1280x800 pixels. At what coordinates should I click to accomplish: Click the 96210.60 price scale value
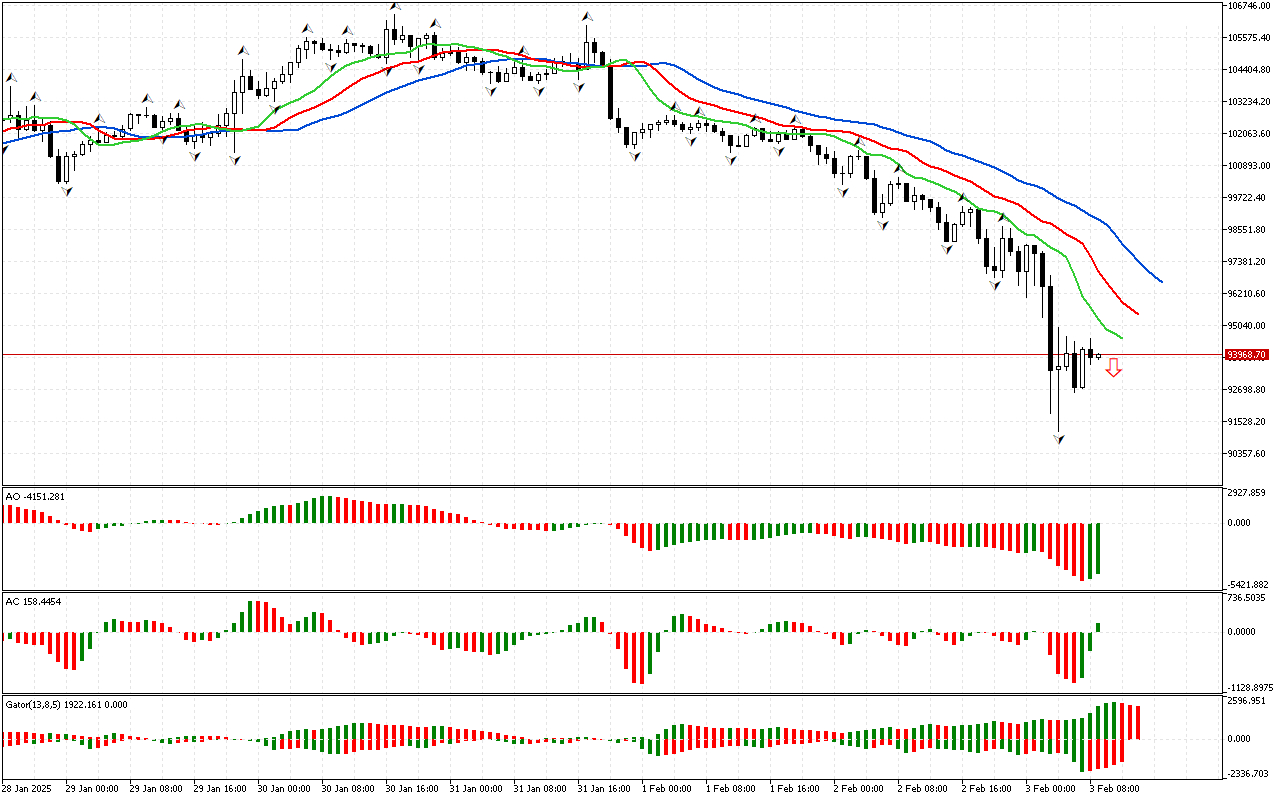point(1246,294)
